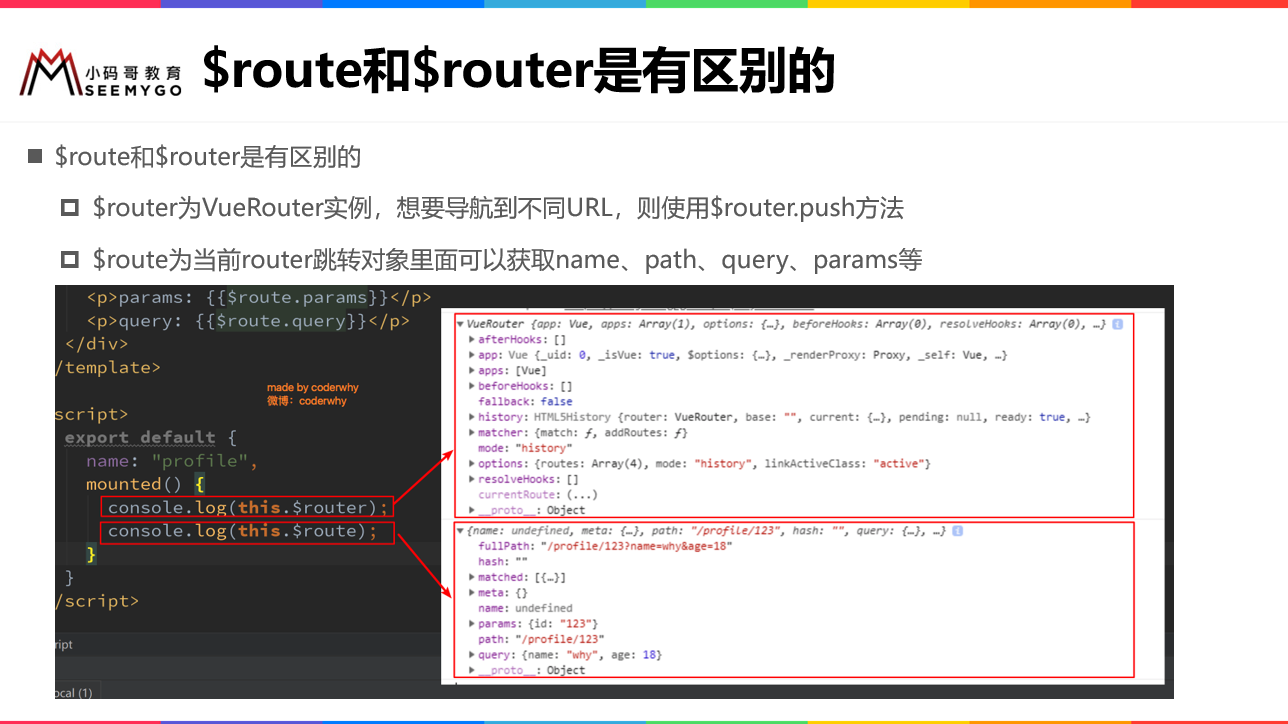
Task: Click the "微博: coderwhy" text
Action: (x=307, y=401)
